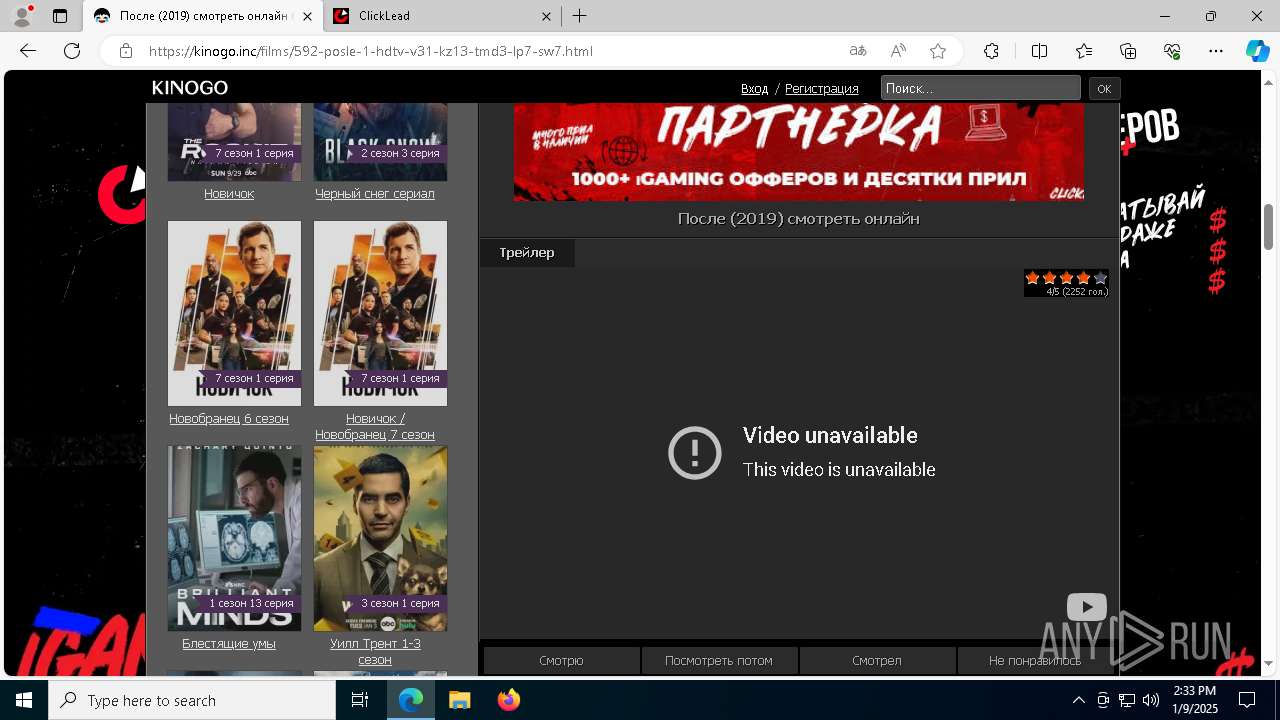Open Уилл Трент poster thumbnail
This screenshot has width=1280, height=720.
click(x=380, y=538)
